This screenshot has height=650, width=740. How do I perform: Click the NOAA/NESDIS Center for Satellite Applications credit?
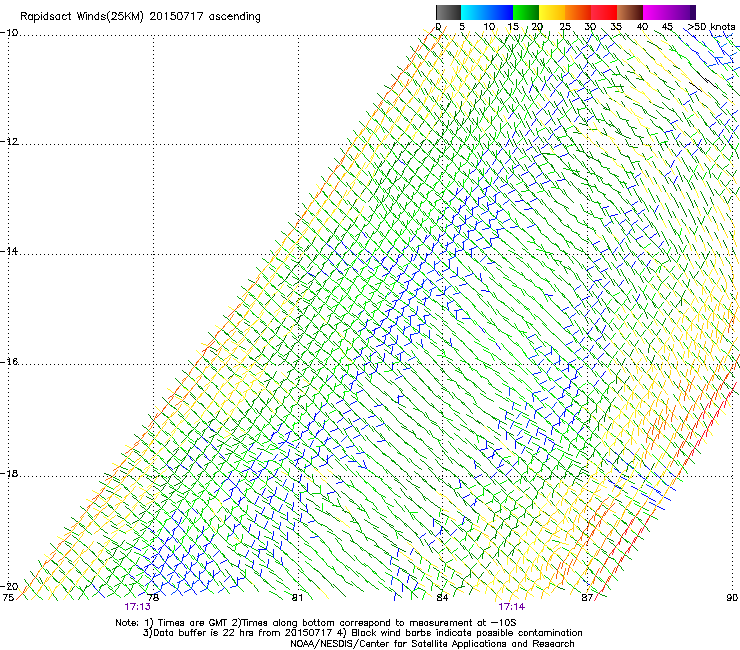(432, 644)
